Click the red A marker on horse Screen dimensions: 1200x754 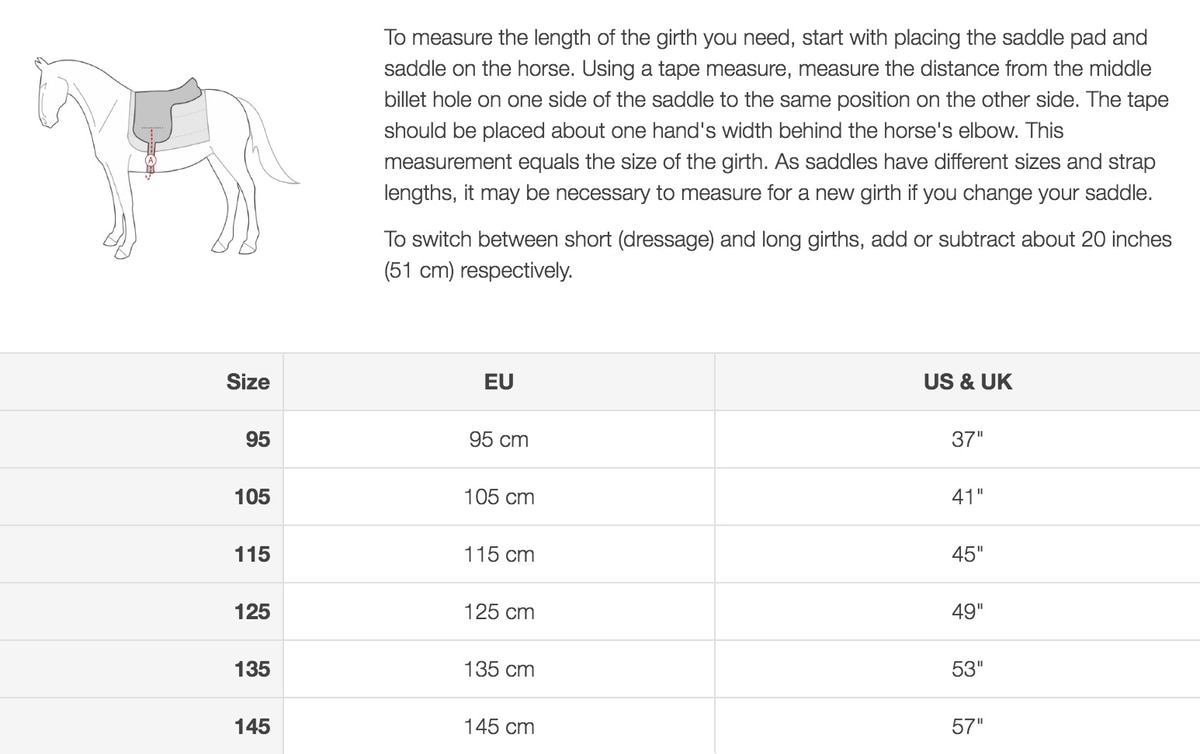152,159
